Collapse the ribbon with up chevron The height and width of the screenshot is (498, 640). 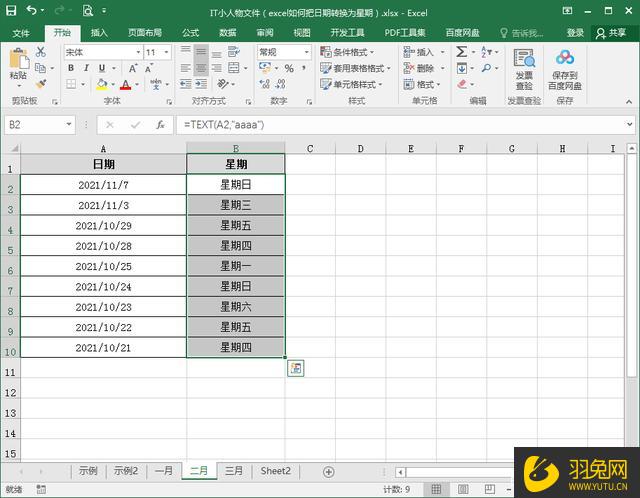pos(629,101)
